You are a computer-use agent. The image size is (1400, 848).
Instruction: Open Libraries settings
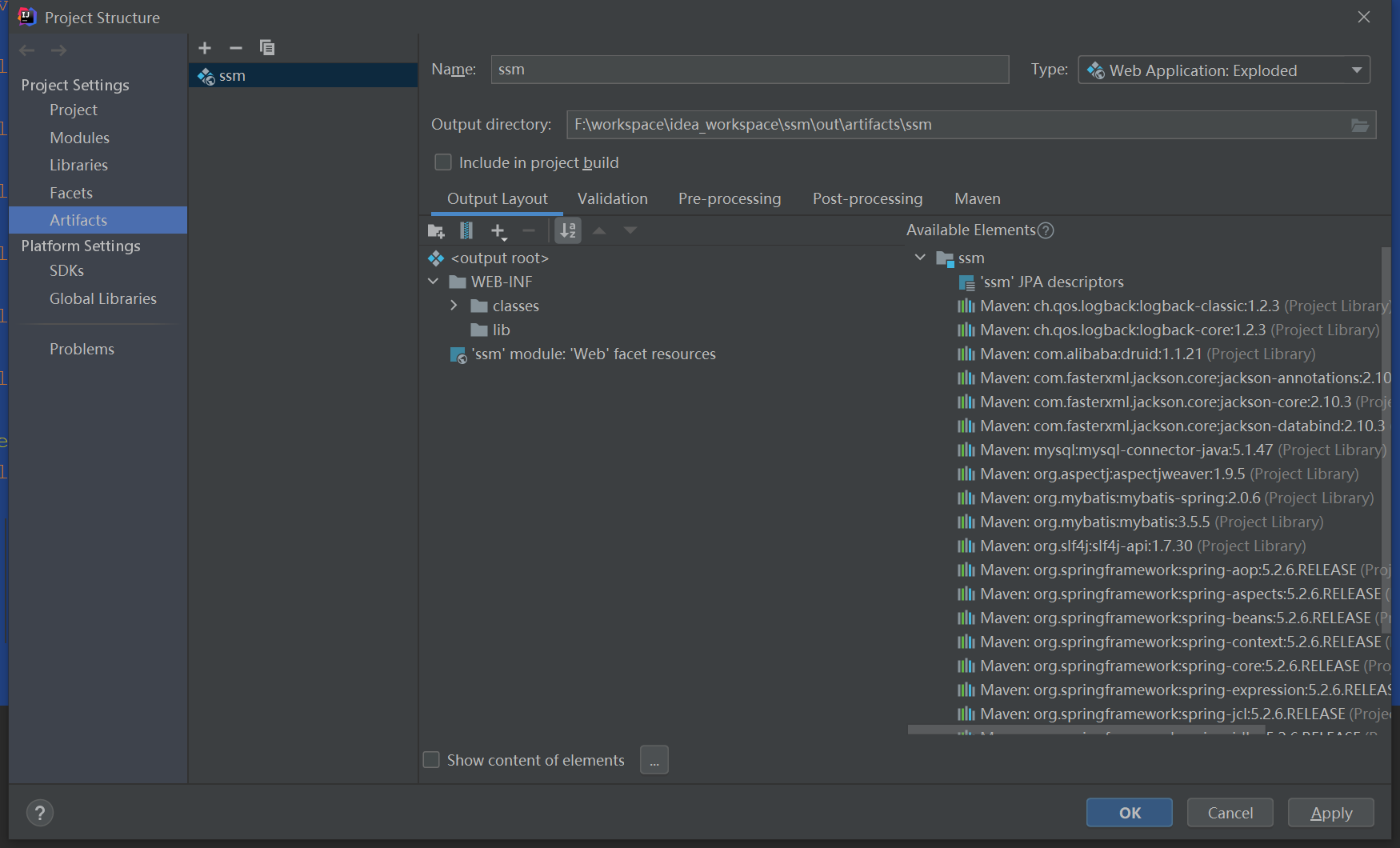coord(78,166)
